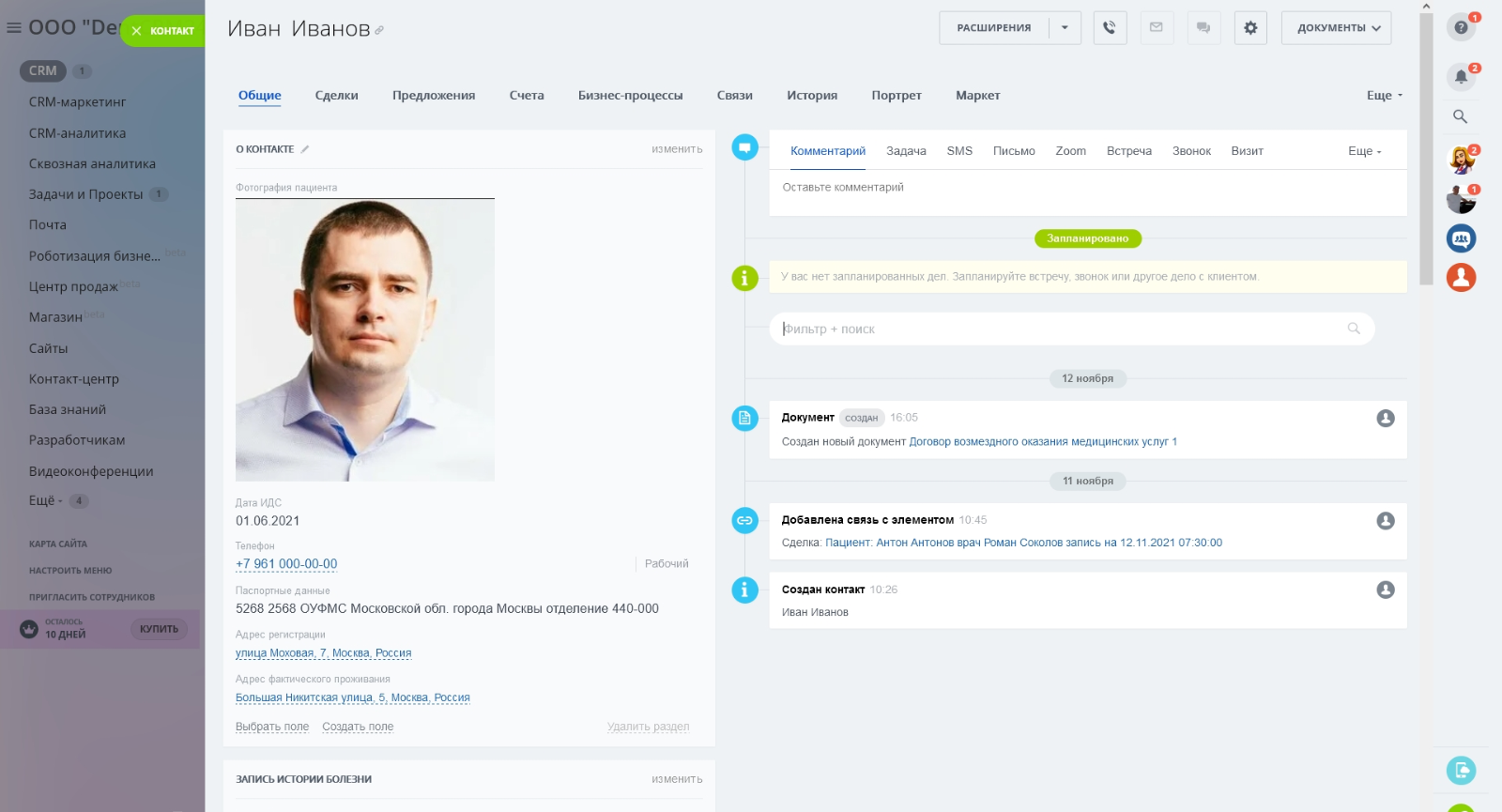The image size is (1502, 812).
Task: Click the patient photo thumbnail
Action: click(x=364, y=340)
